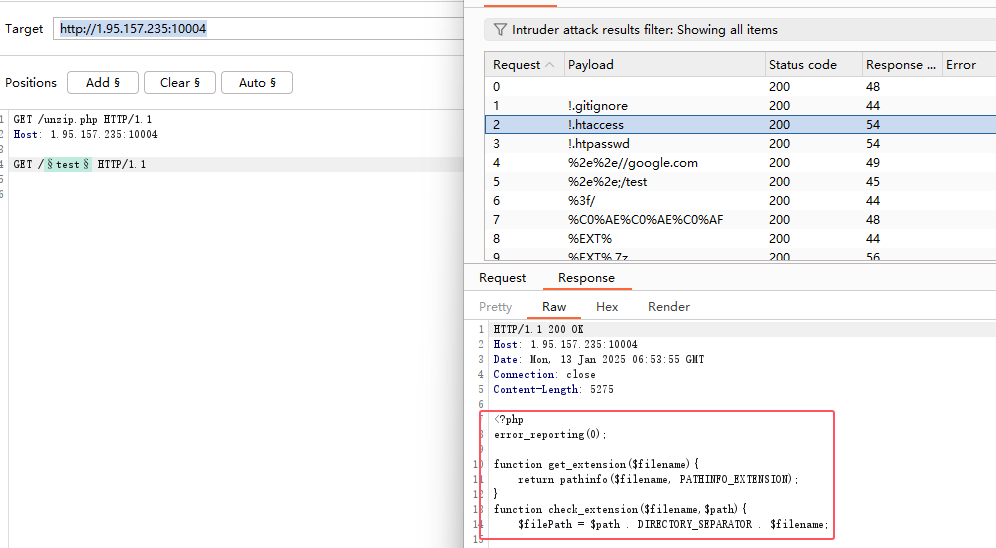Select the !.htpasswd result row
The height and width of the screenshot is (548, 996).
click(601, 144)
